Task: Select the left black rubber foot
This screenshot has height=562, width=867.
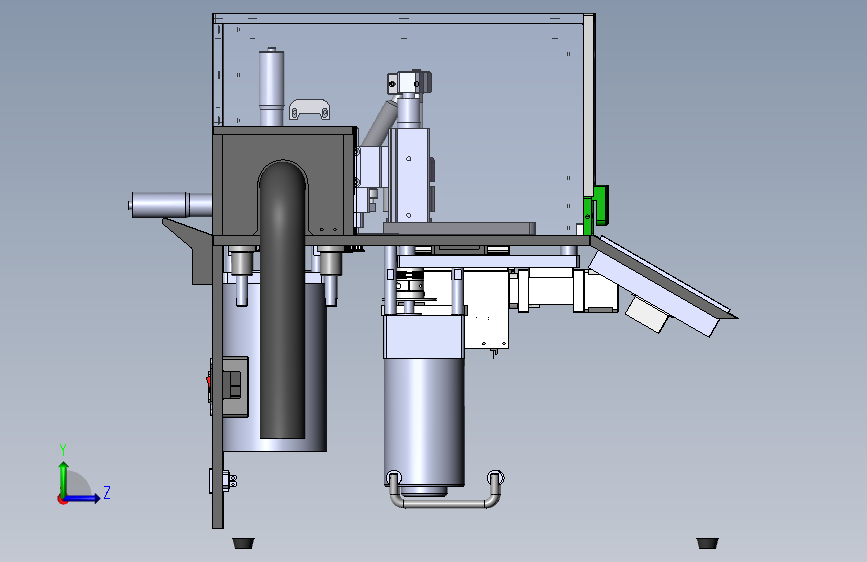Action: (243, 543)
